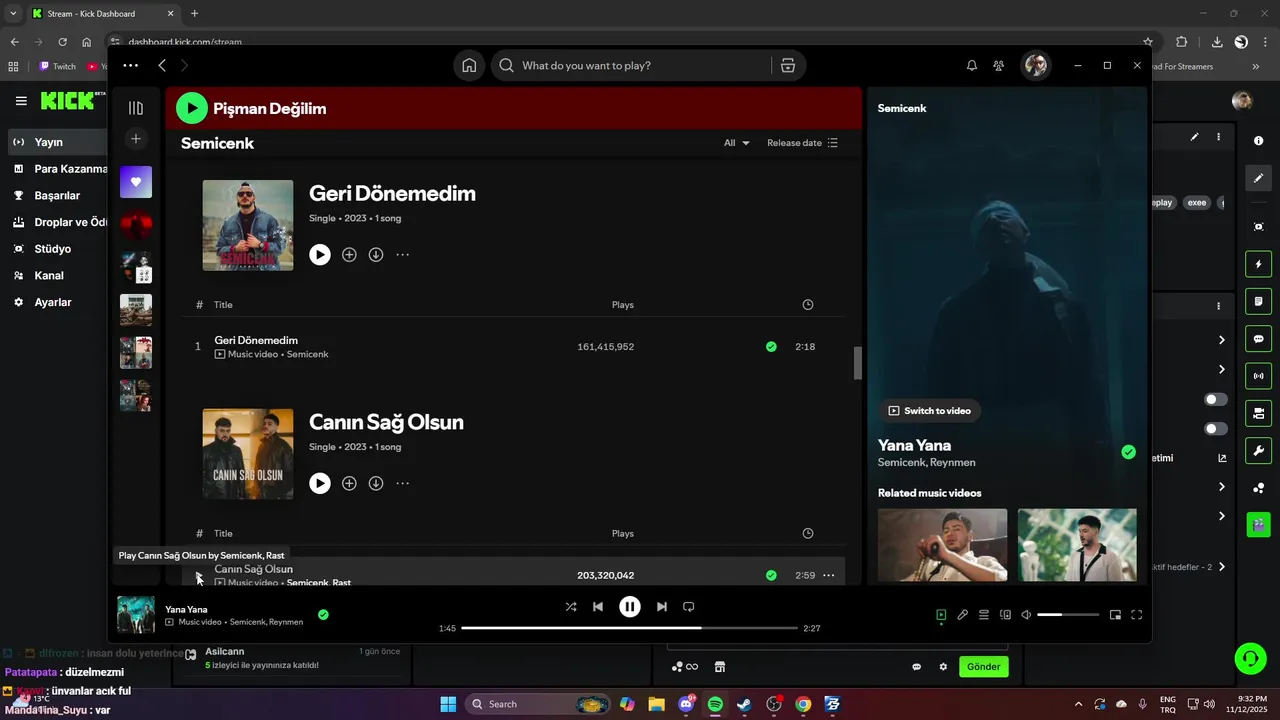Toggle repeat in player bar

pyautogui.click(x=688, y=607)
